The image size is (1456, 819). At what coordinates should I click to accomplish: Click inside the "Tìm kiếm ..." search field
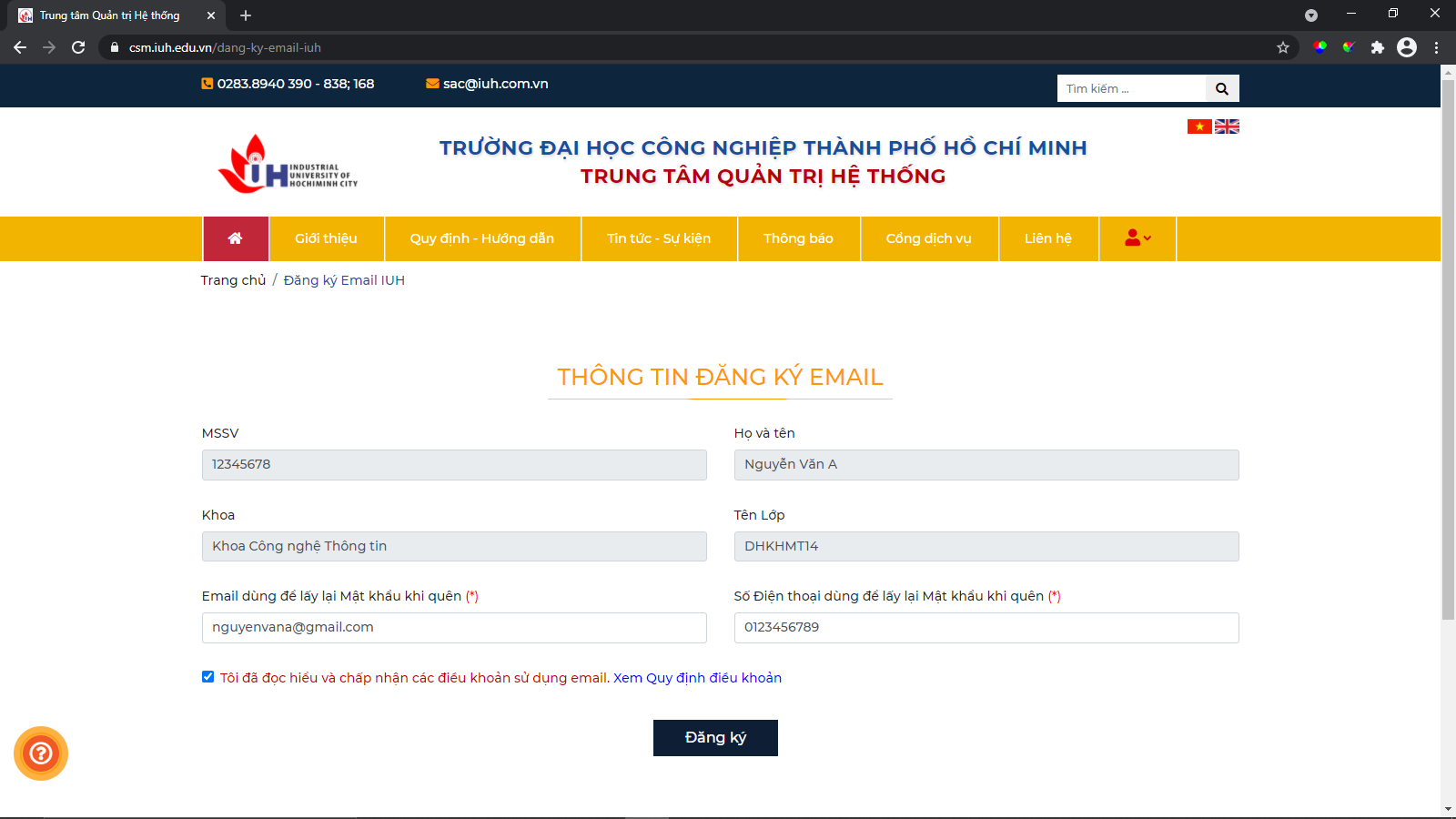click(1131, 88)
